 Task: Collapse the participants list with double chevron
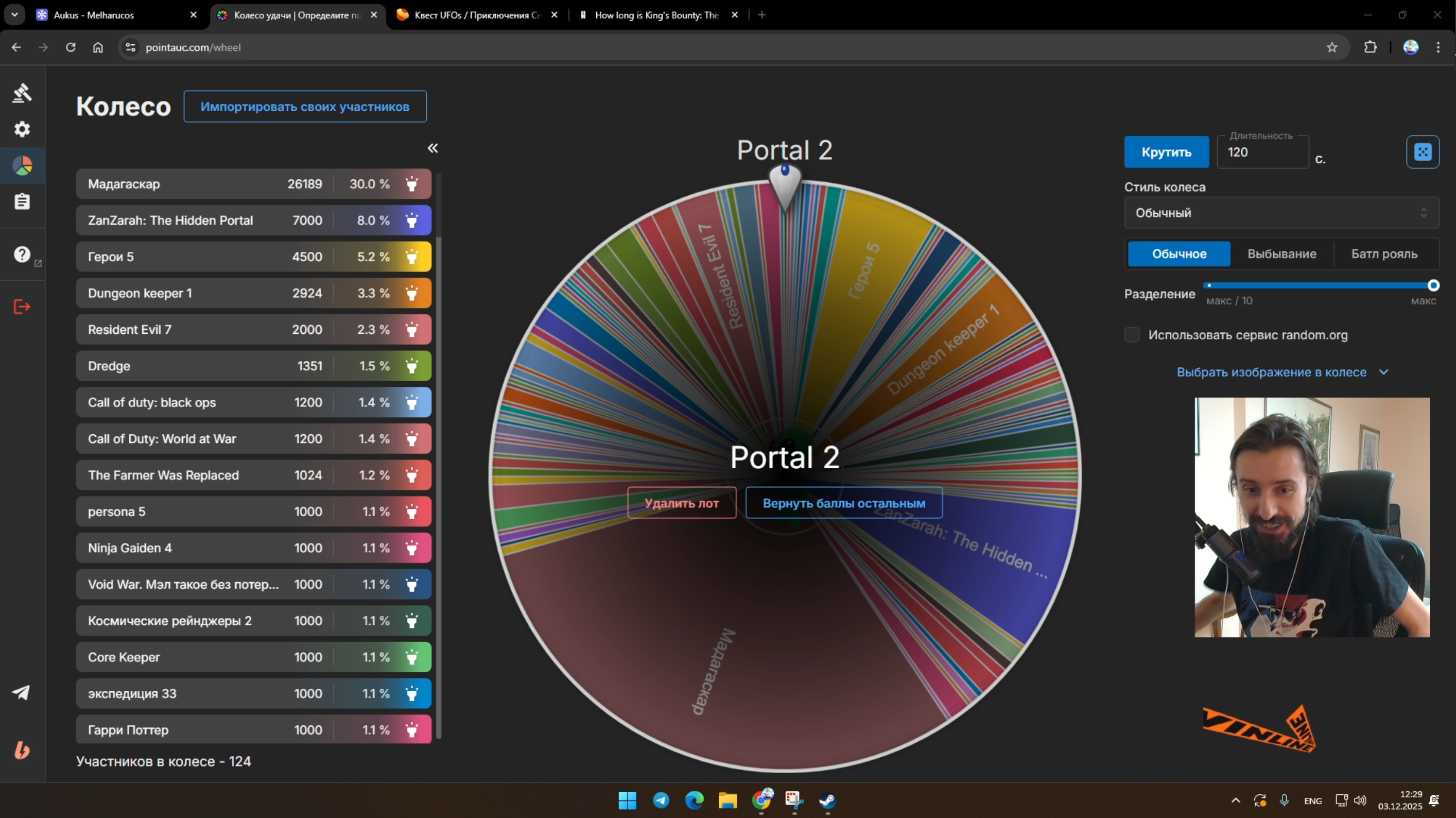point(432,148)
